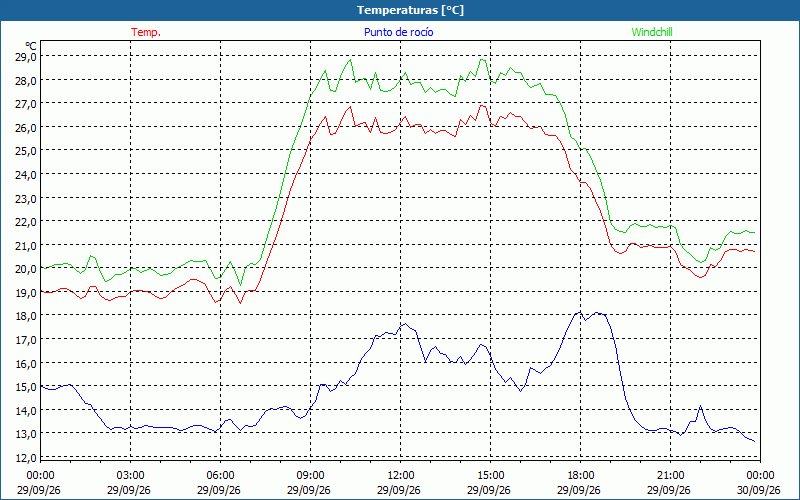Viewport: 800px width, 500px height.
Task: Click the 25,0 y-axis label
Action: click(26, 151)
